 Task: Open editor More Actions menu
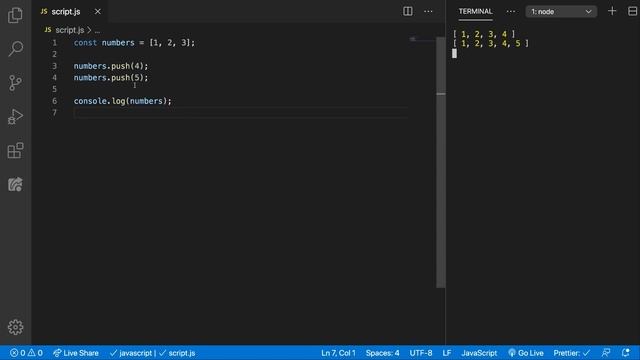coord(428,11)
